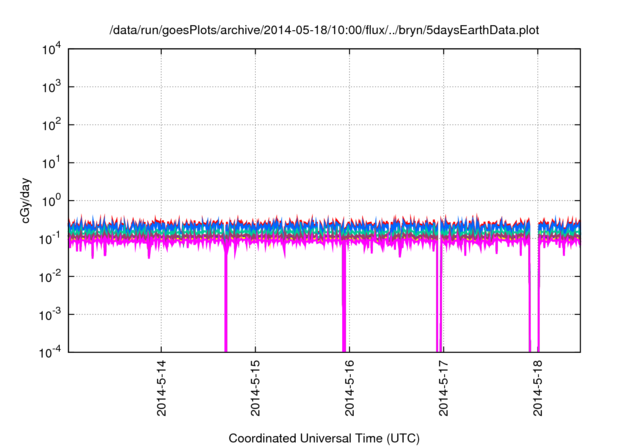Click the magenta dropout spike near 2014-5-17
The height and width of the screenshot is (448, 640).
439,298
